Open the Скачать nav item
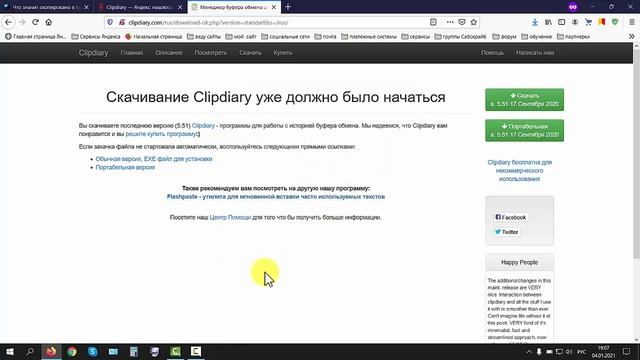This screenshot has width=640, height=360. [x=250, y=53]
